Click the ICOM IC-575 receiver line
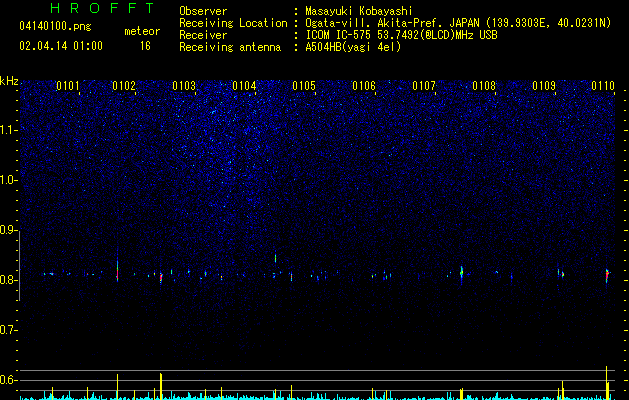Image resolution: width=629 pixels, height=400 pixels. (401, 35)
